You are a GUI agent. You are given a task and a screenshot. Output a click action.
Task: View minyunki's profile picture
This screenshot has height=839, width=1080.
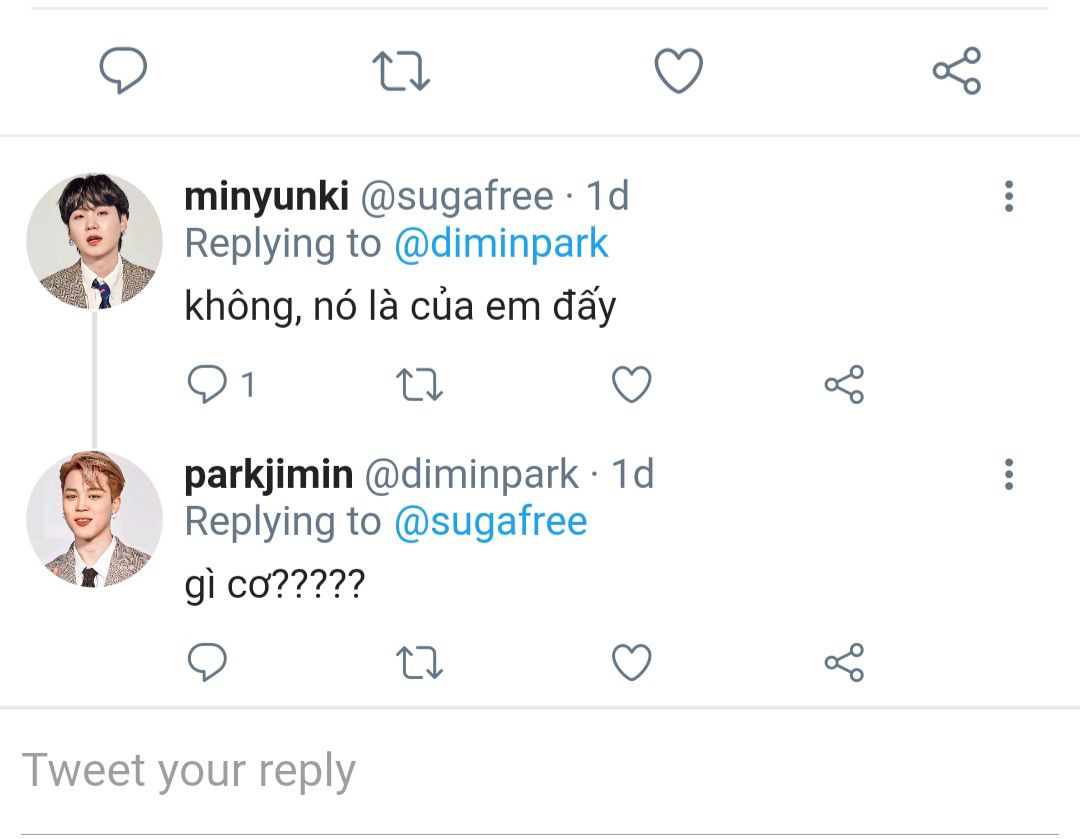pyautogui.click(x=94, y=241)
